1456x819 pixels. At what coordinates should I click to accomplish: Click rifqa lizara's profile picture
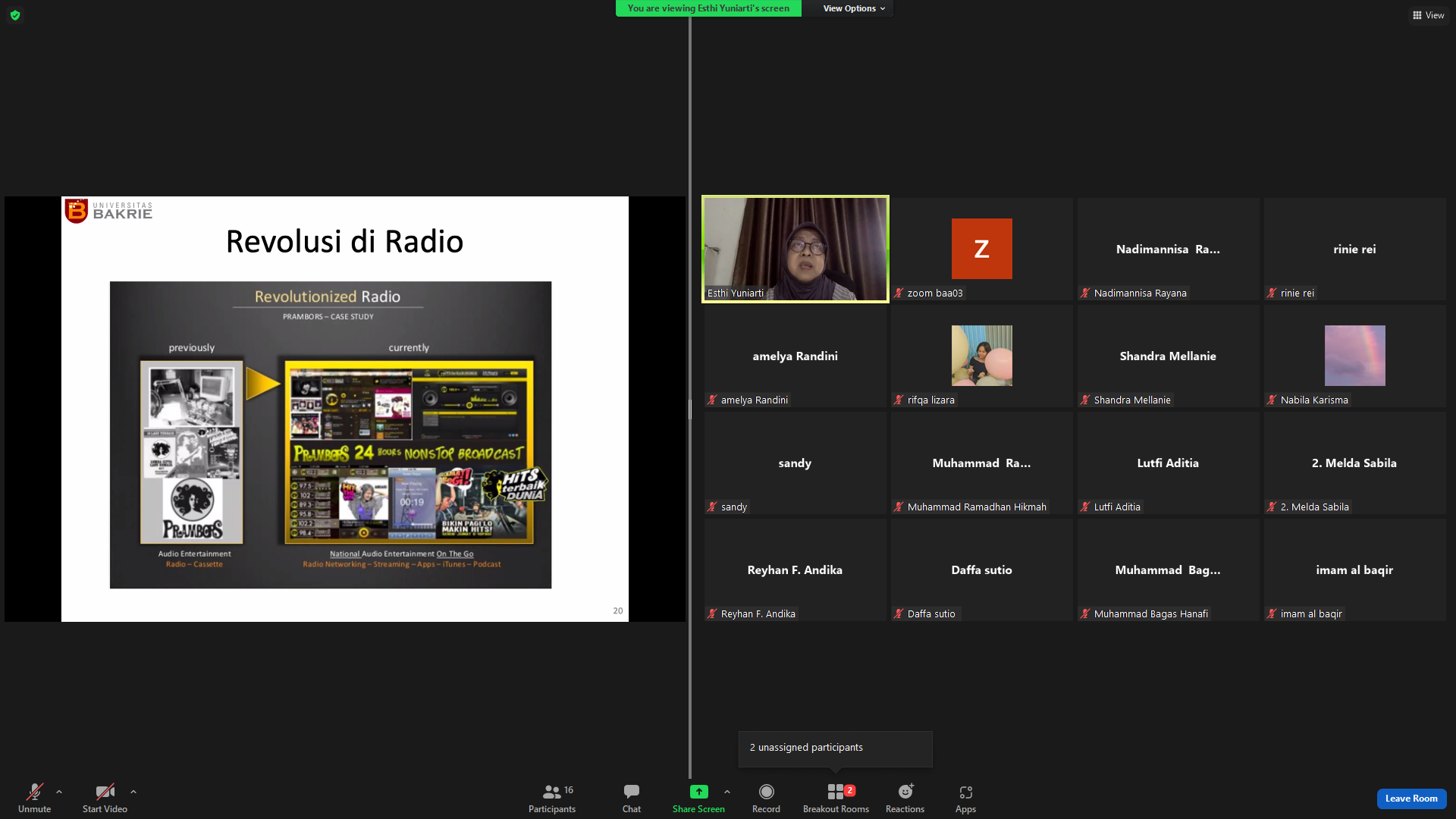pos(981,356)
